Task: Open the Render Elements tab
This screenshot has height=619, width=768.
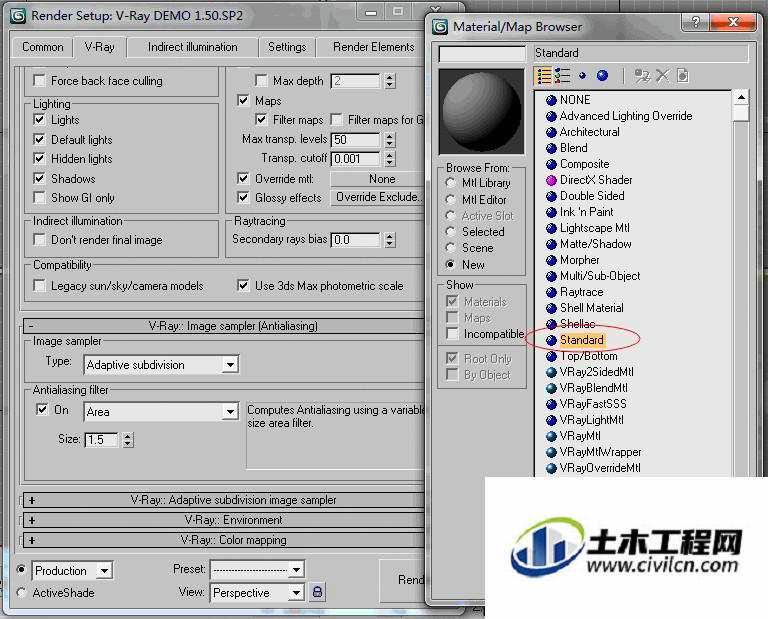Action: pos(373,48)
